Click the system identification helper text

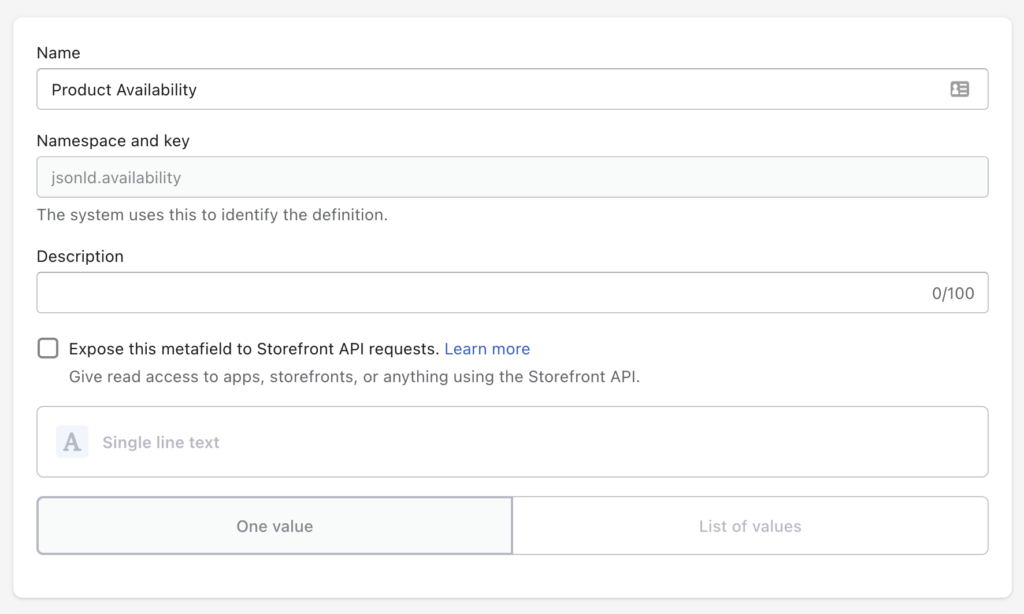point(212,215)
